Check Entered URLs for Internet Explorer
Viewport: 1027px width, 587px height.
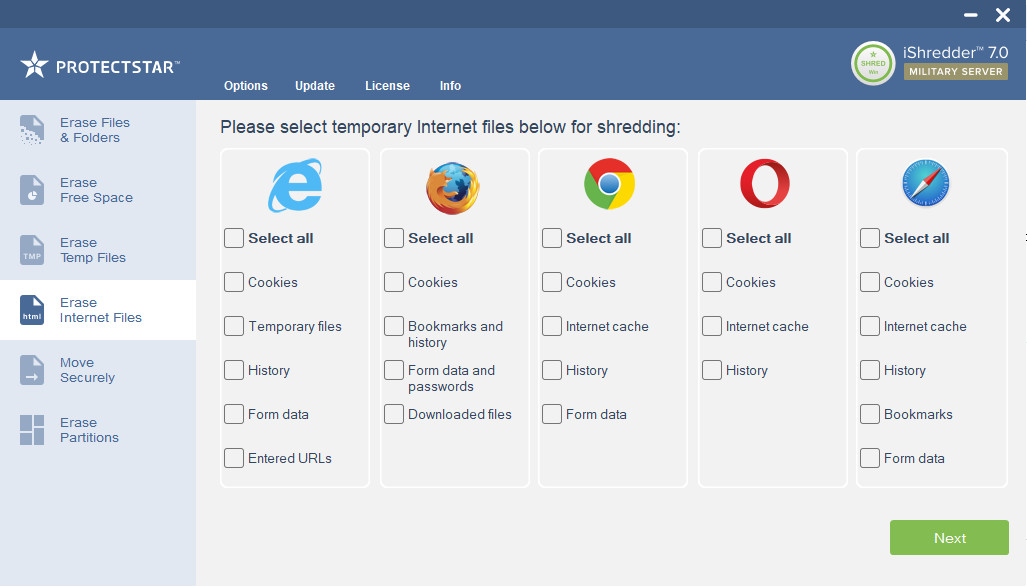click(234, 458)
